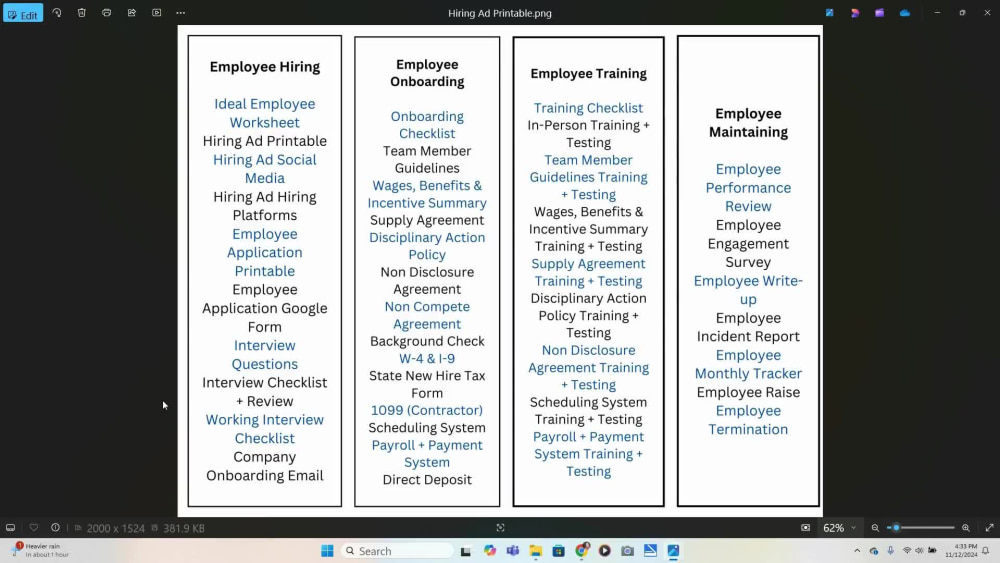
Task: Show file info with the info icon
Action: point(55,528)
